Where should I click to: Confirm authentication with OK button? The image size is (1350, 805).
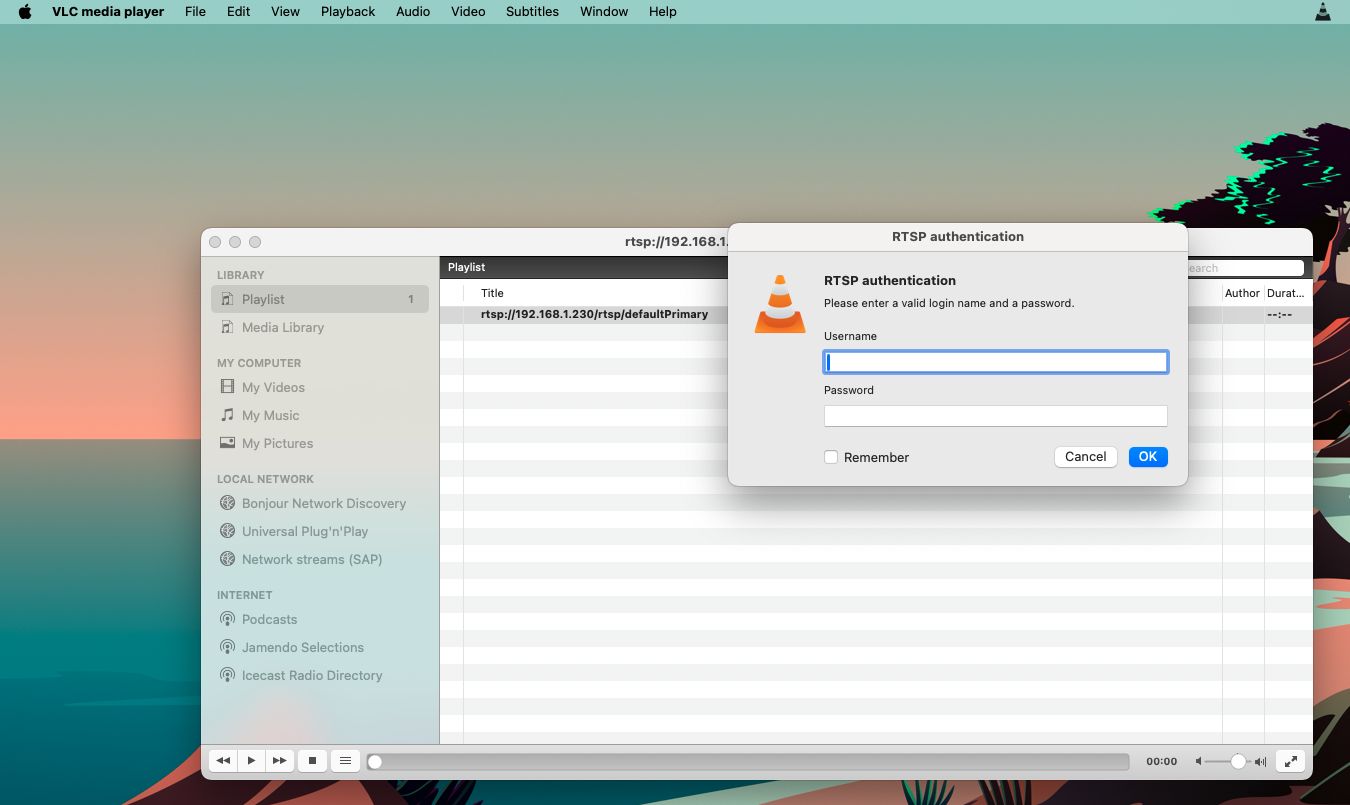pos(1147,456)
